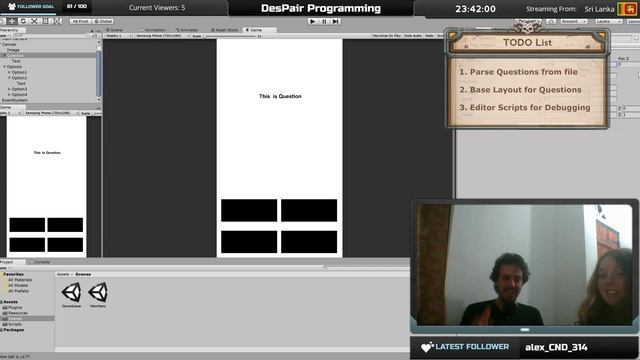Collapse Option2 in Hierarchy
The height and width of the screenshot is (360, 640).
pyautogui.click(x=9, y=78)
